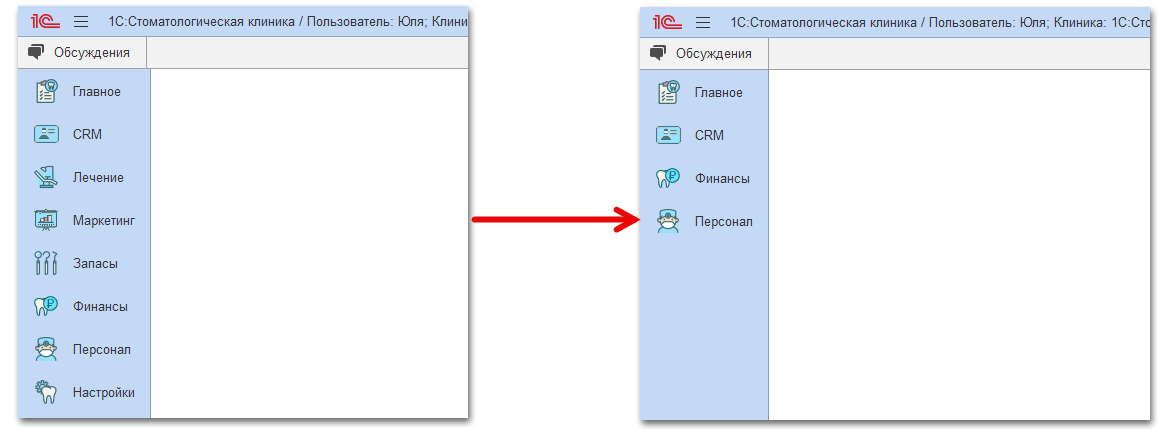Open the Главное section label in right window

coord(719,92)
